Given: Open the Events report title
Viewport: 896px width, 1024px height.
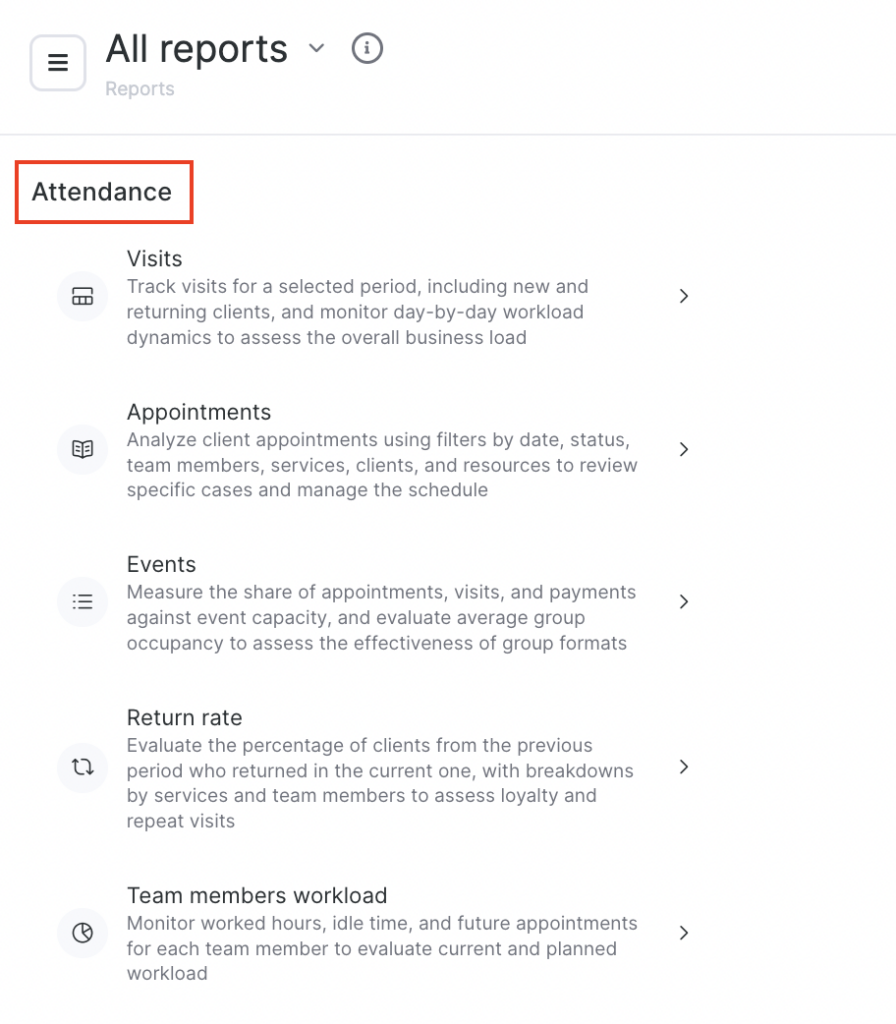Looking at the screenshot, I should (161, 564).
